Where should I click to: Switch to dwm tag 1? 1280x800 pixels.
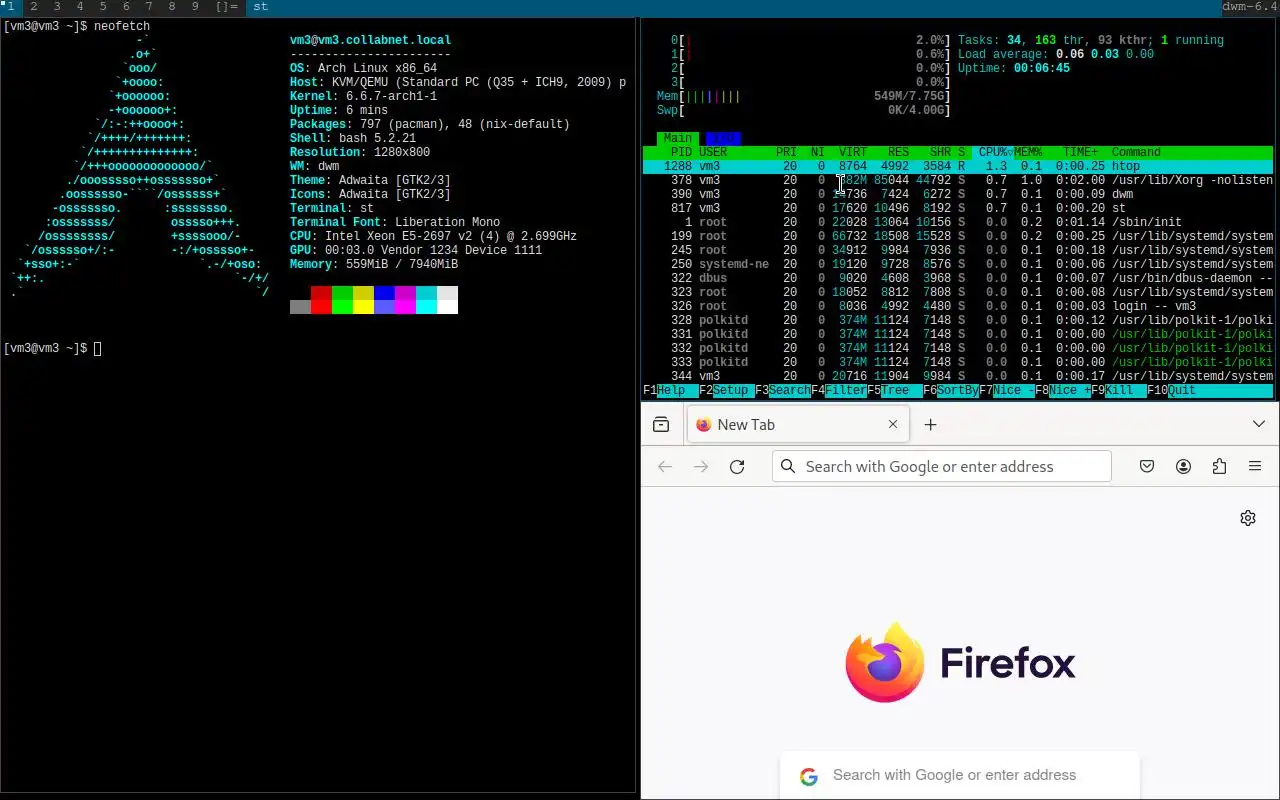point(10,7)
